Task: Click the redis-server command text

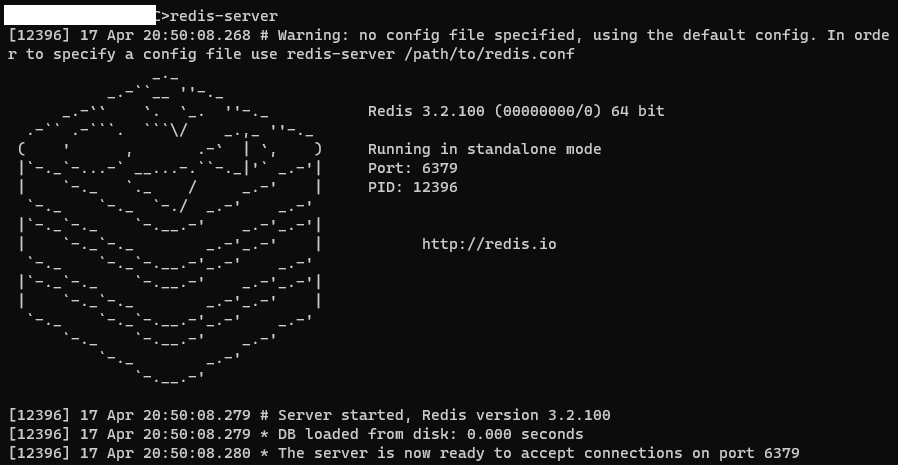Action: tap(224, 17)
